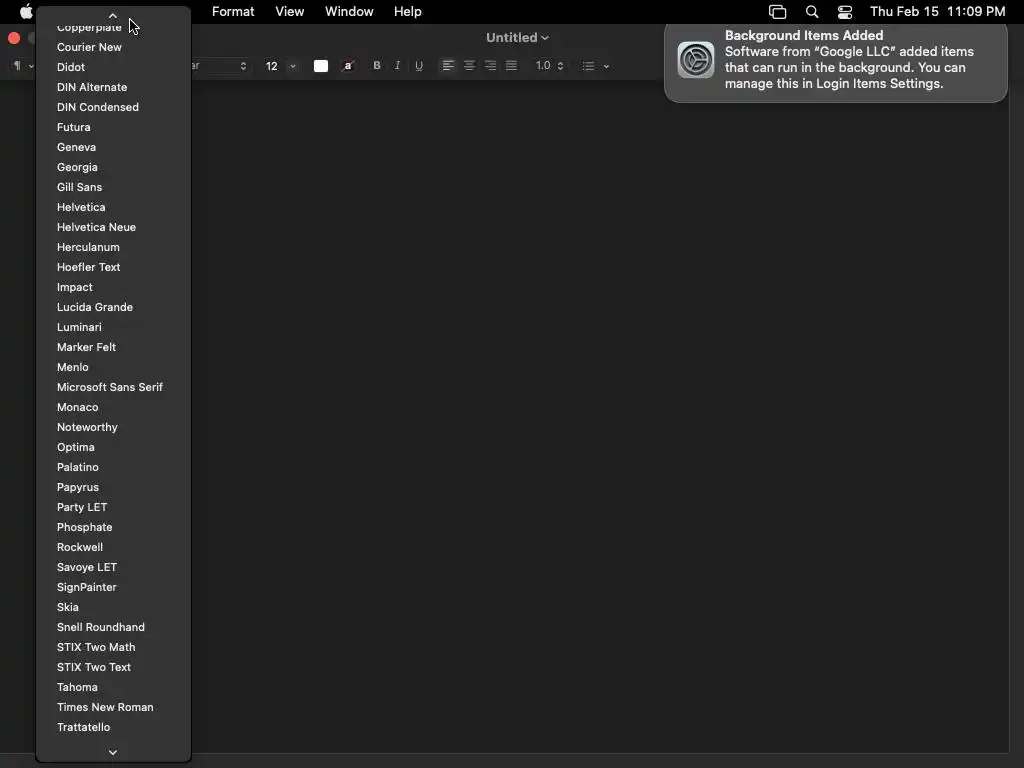Open the Help menu

[408, 12]
